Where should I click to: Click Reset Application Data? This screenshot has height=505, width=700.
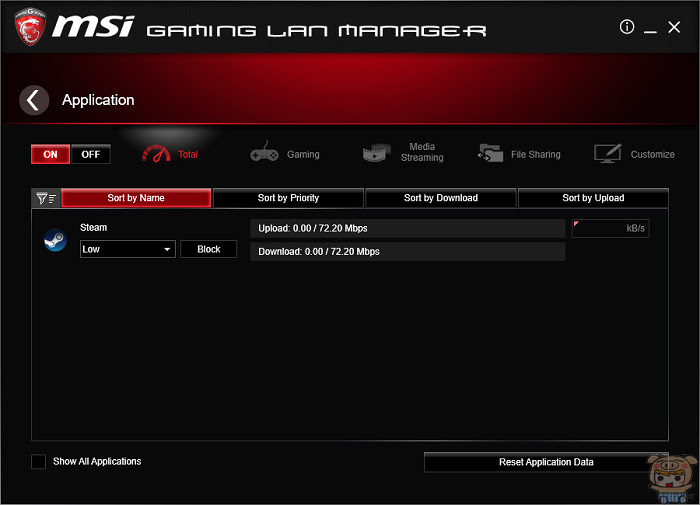point(546,462)
